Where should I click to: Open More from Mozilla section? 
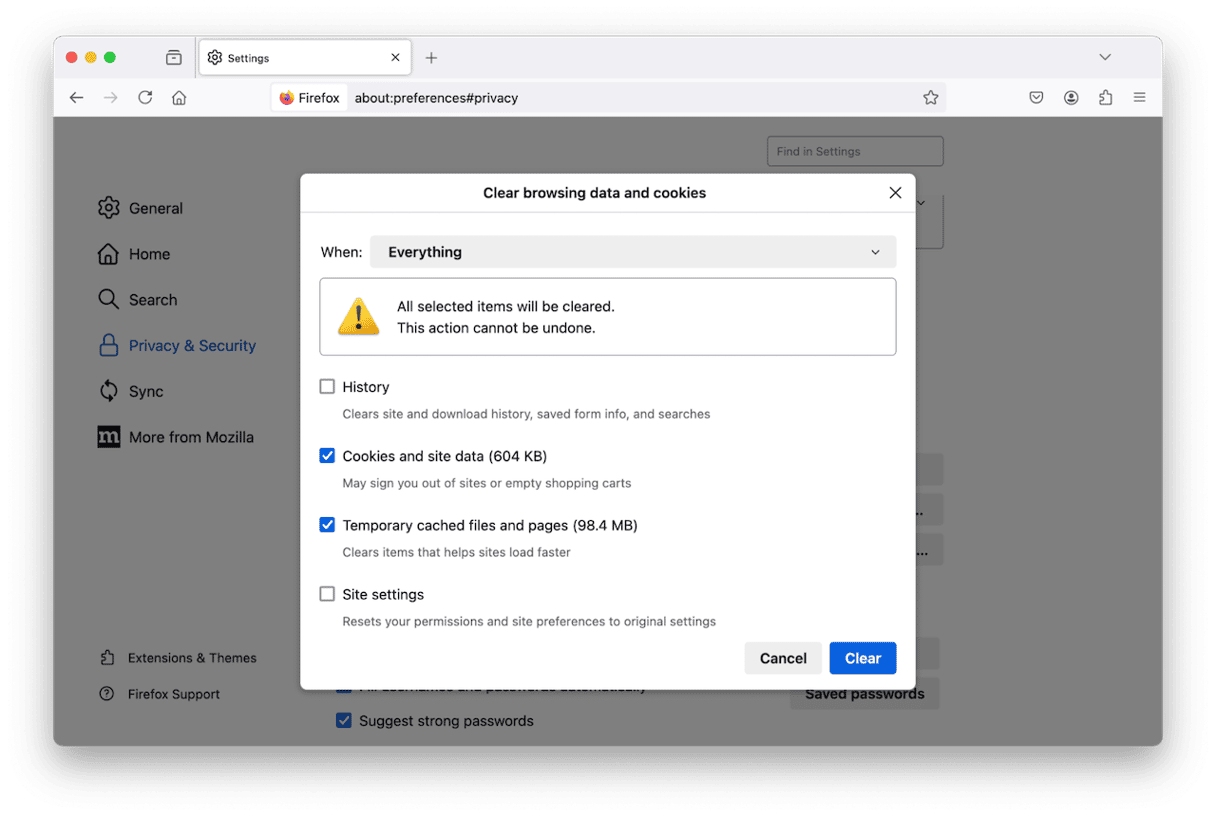tap(190, 437)
